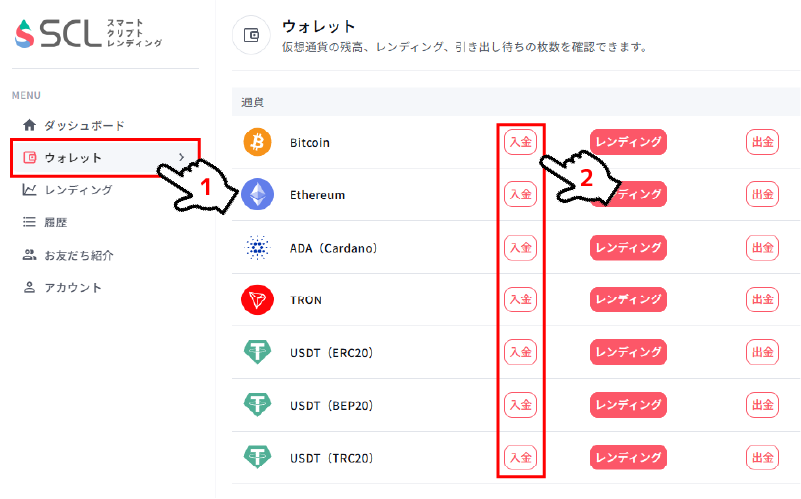Select お友だち紹介 in the sidebar

click(x=78, y=255)
